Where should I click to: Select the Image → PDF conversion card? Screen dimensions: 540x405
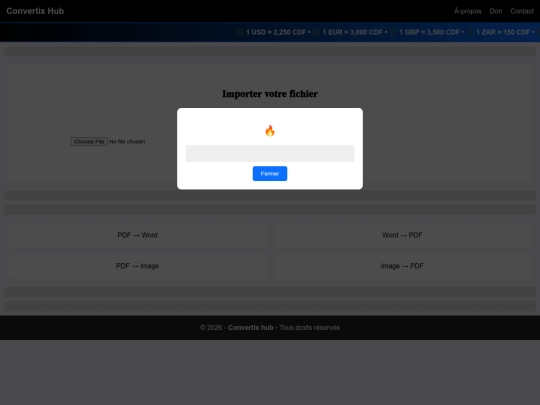(x=402, y=266)
